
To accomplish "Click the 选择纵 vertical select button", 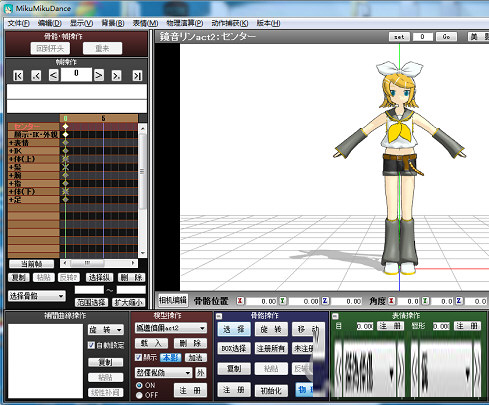I will point(99,277).
